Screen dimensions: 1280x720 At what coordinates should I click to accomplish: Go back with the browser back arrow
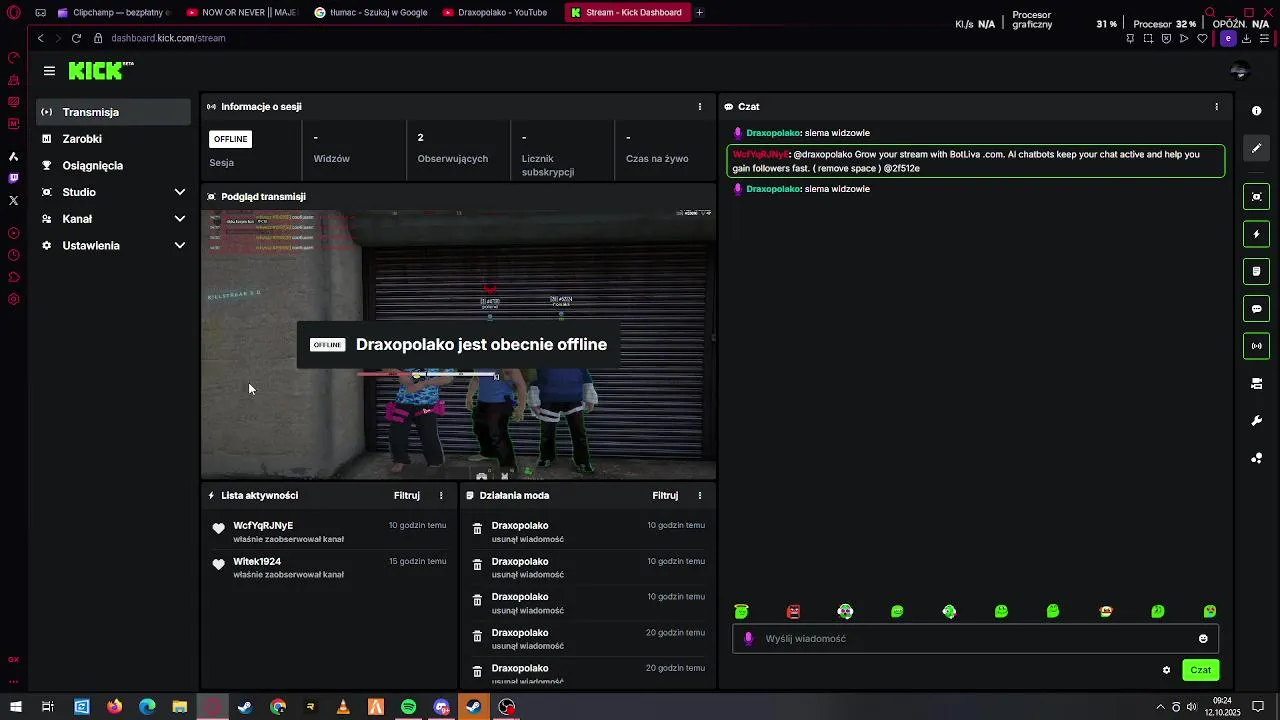tap(41, 38)
